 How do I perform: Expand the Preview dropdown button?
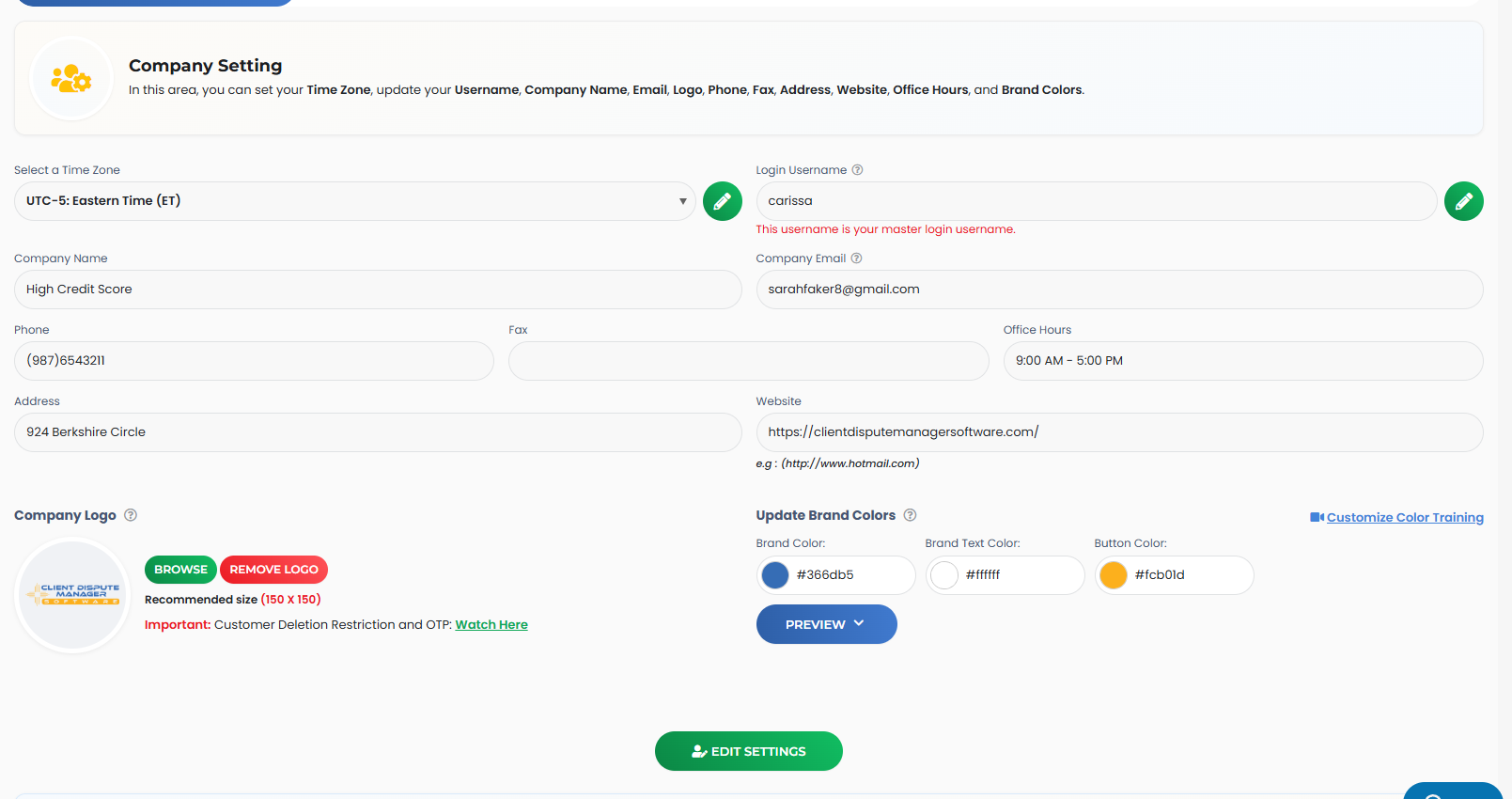(x=826, y=624)
